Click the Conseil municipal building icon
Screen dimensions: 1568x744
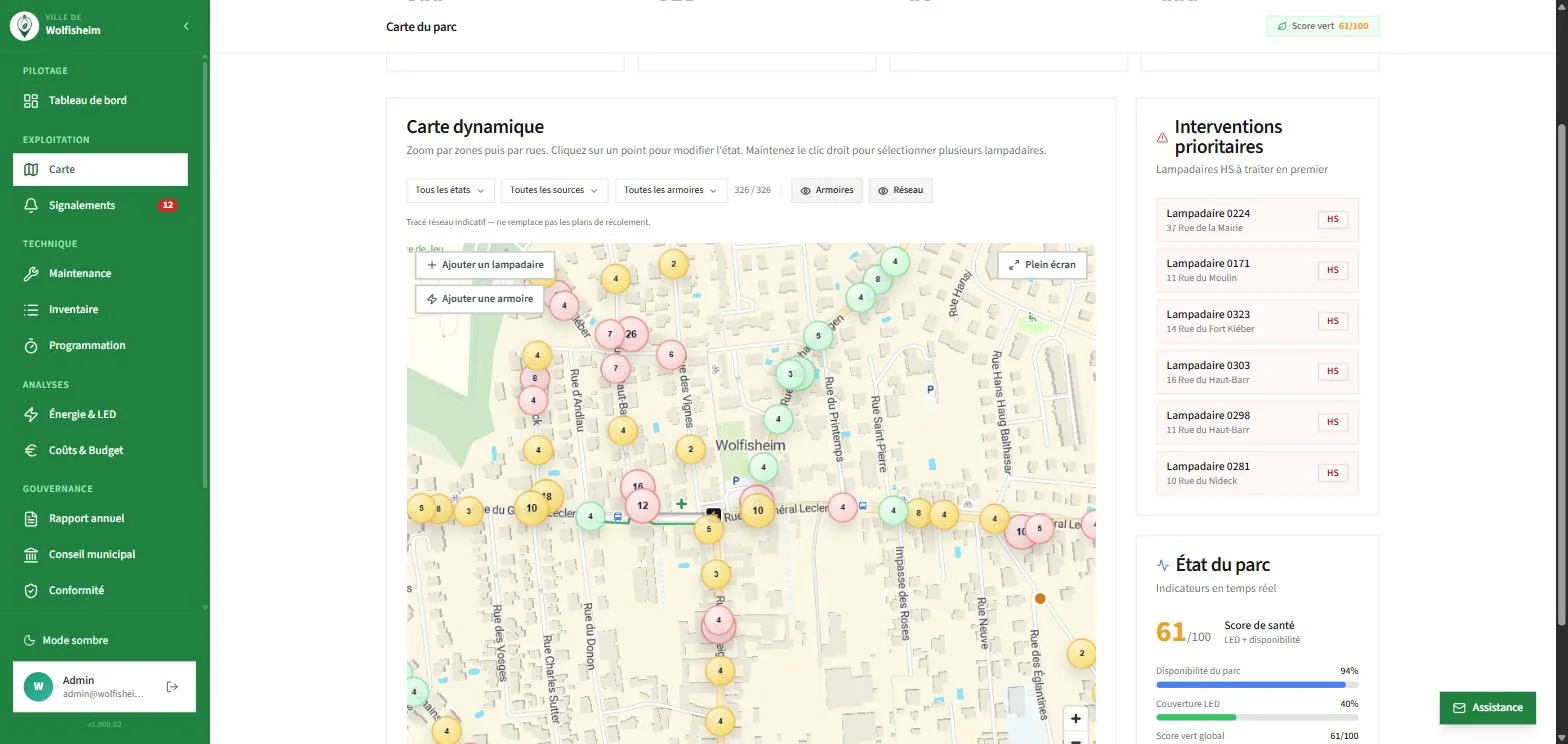pyautogui.click(x=31, y=555)
